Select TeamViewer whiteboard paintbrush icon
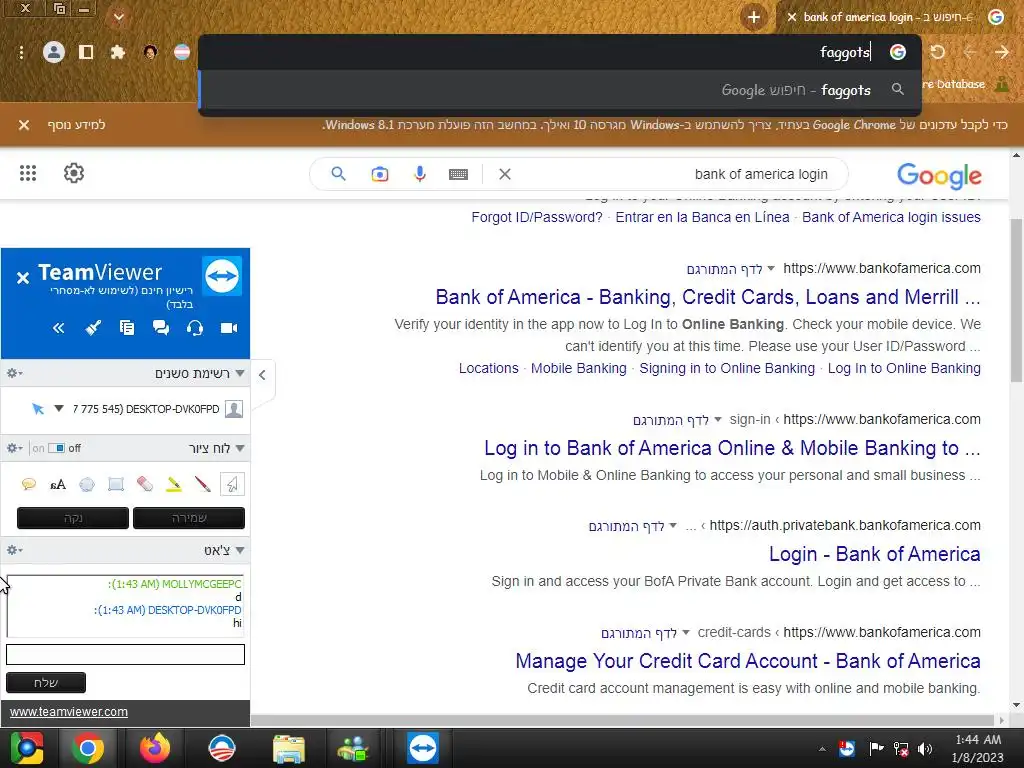This screenshot has height=768, width=1024. point(93,328)
